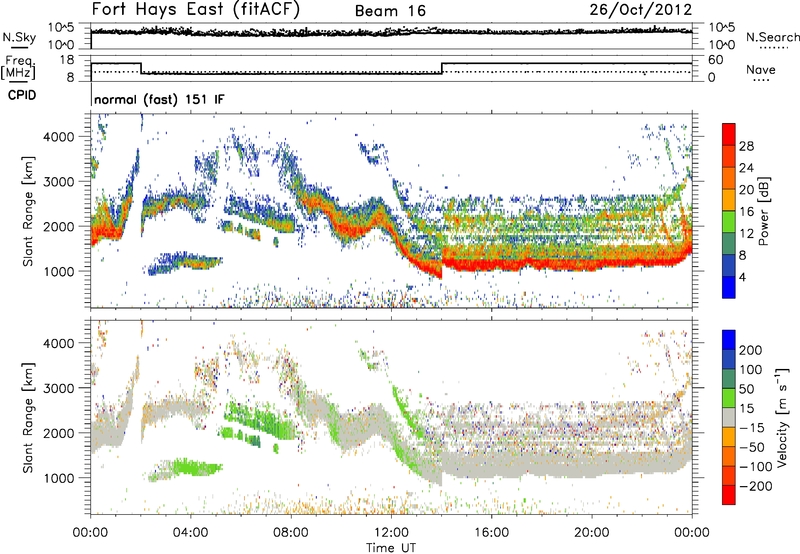This screenshot has height=554, width=800.
Task: Select the 'Time UT' axis label
Action: (x=391, y=548)
